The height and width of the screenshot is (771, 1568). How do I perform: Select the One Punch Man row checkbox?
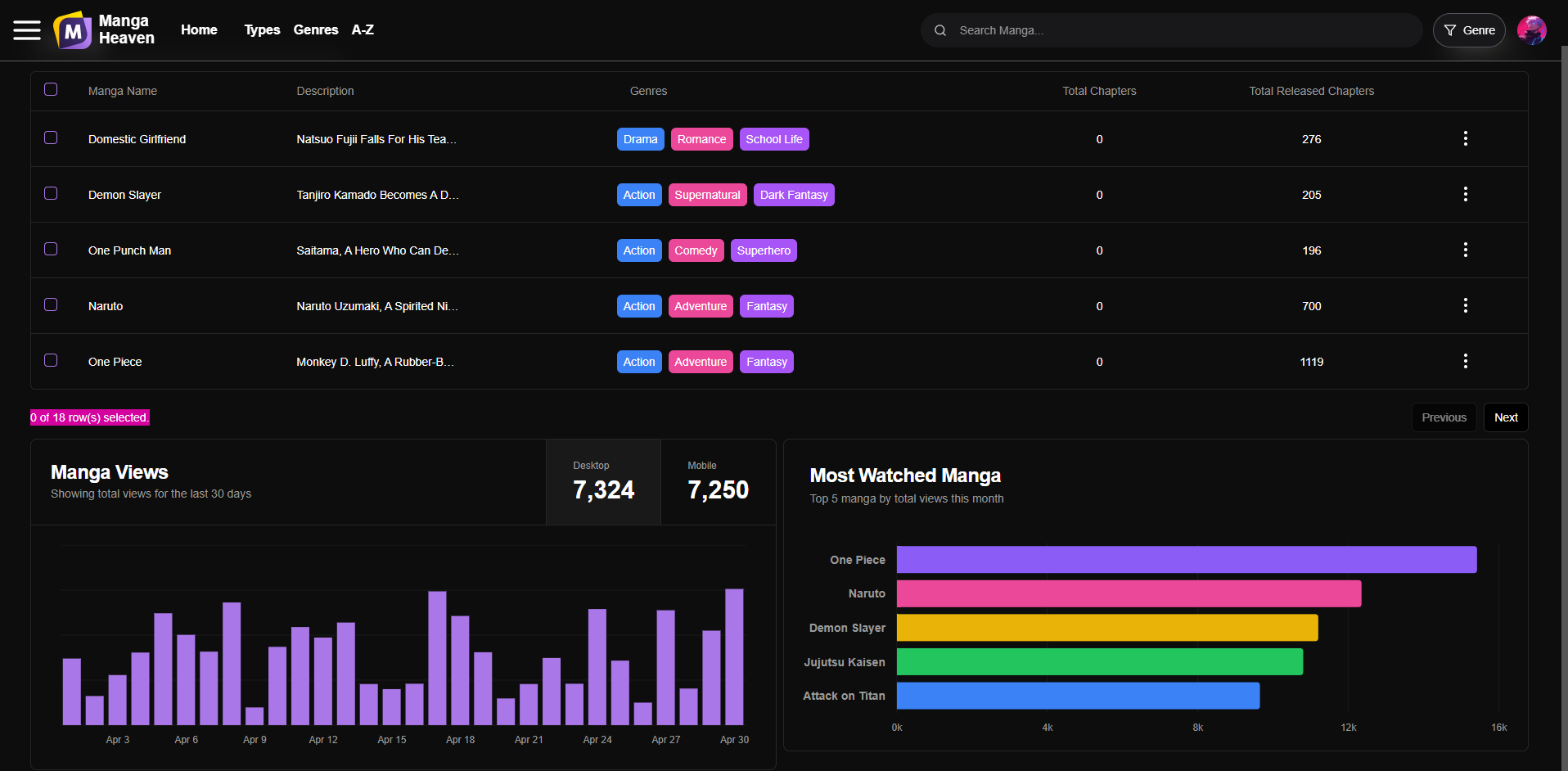coord(51,249)
